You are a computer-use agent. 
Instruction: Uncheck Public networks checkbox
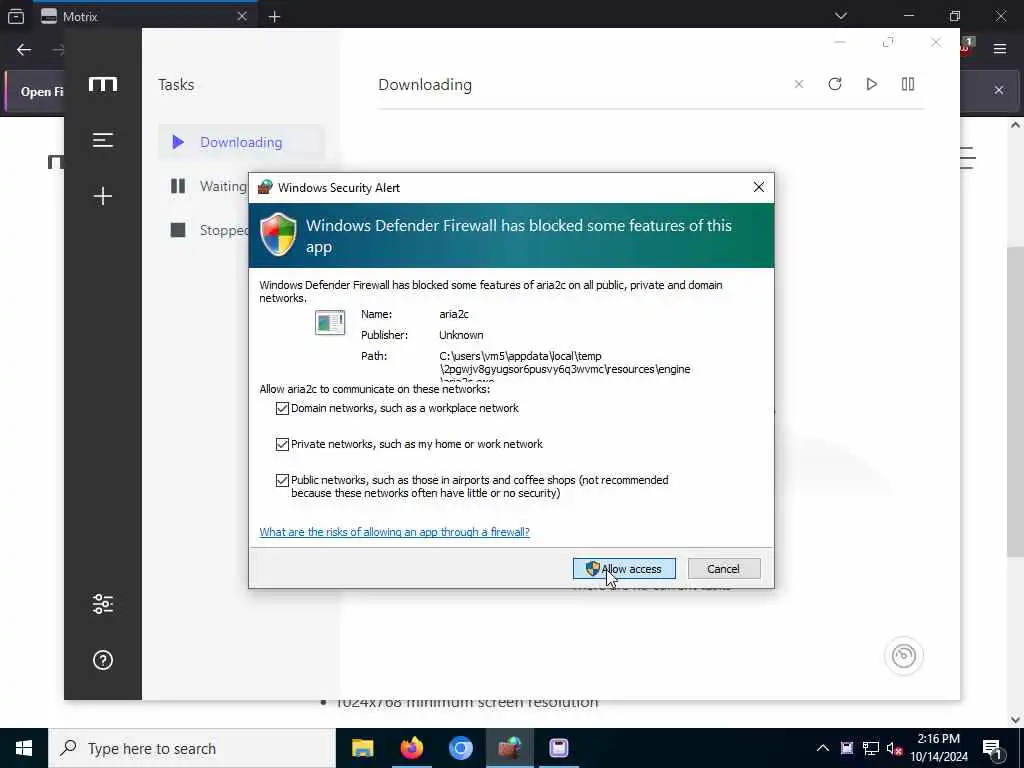tap(282, 480)
